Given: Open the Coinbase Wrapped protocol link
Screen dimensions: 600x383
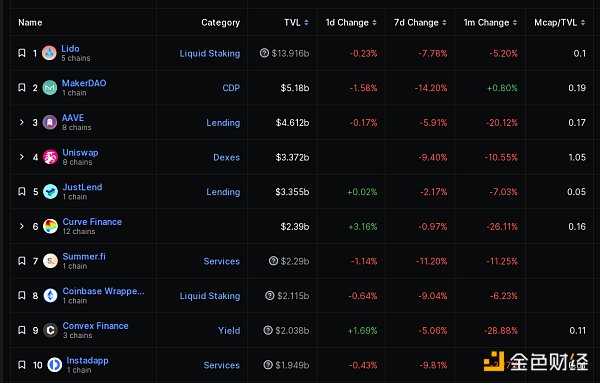Looking at the screenshot, I should point(103,291).
